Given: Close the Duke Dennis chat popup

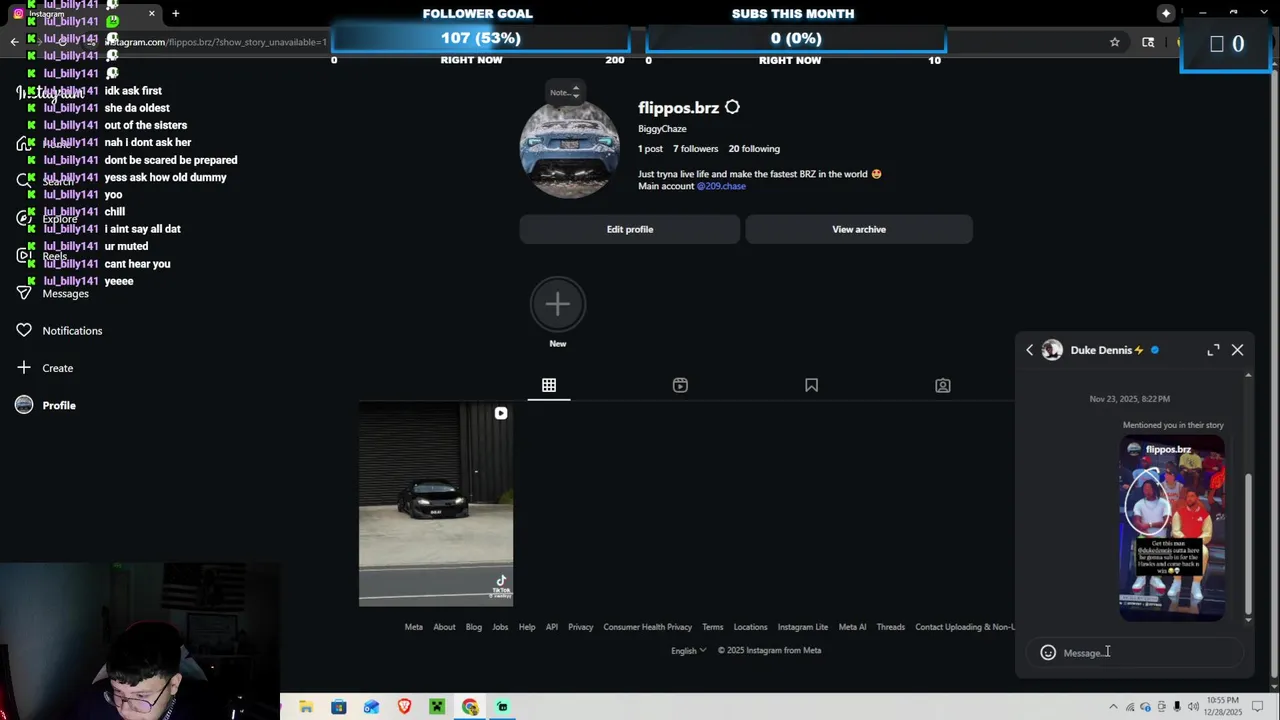Looking at the screenshot, I should point(1237,350).
